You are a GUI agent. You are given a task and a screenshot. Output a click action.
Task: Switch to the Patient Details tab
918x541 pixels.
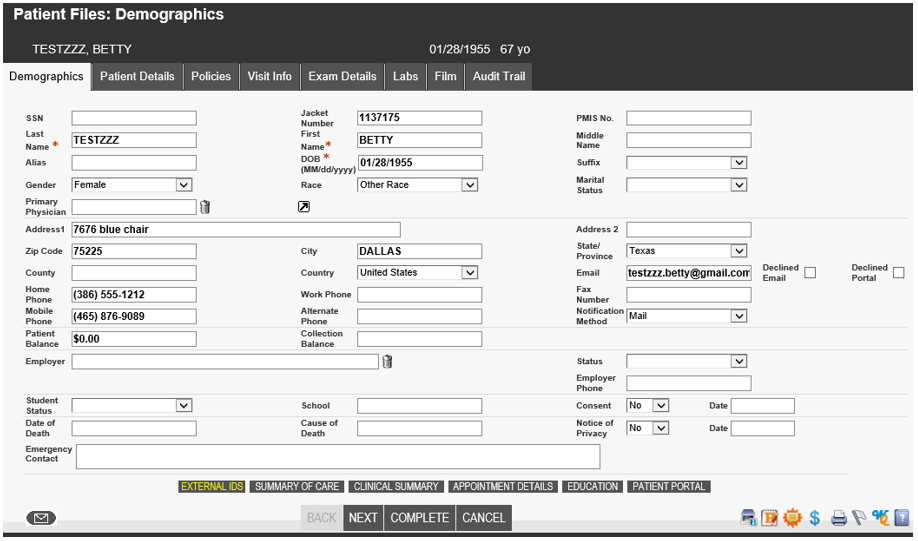pyautogui.click(x=137, y=77)
